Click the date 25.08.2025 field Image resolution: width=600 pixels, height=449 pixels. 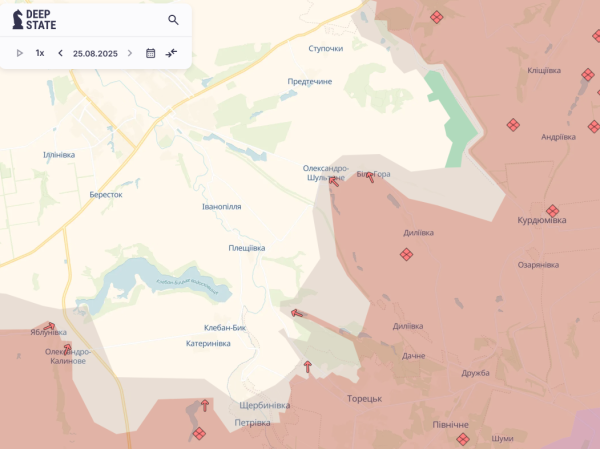(95, 54)
